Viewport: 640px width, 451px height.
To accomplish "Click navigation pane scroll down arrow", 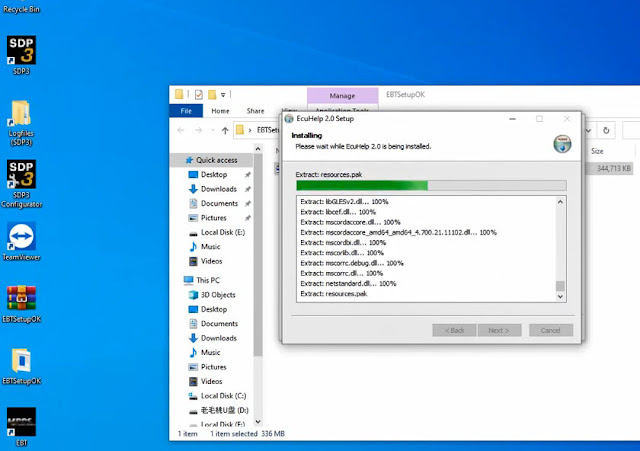I will pos(258,422).
